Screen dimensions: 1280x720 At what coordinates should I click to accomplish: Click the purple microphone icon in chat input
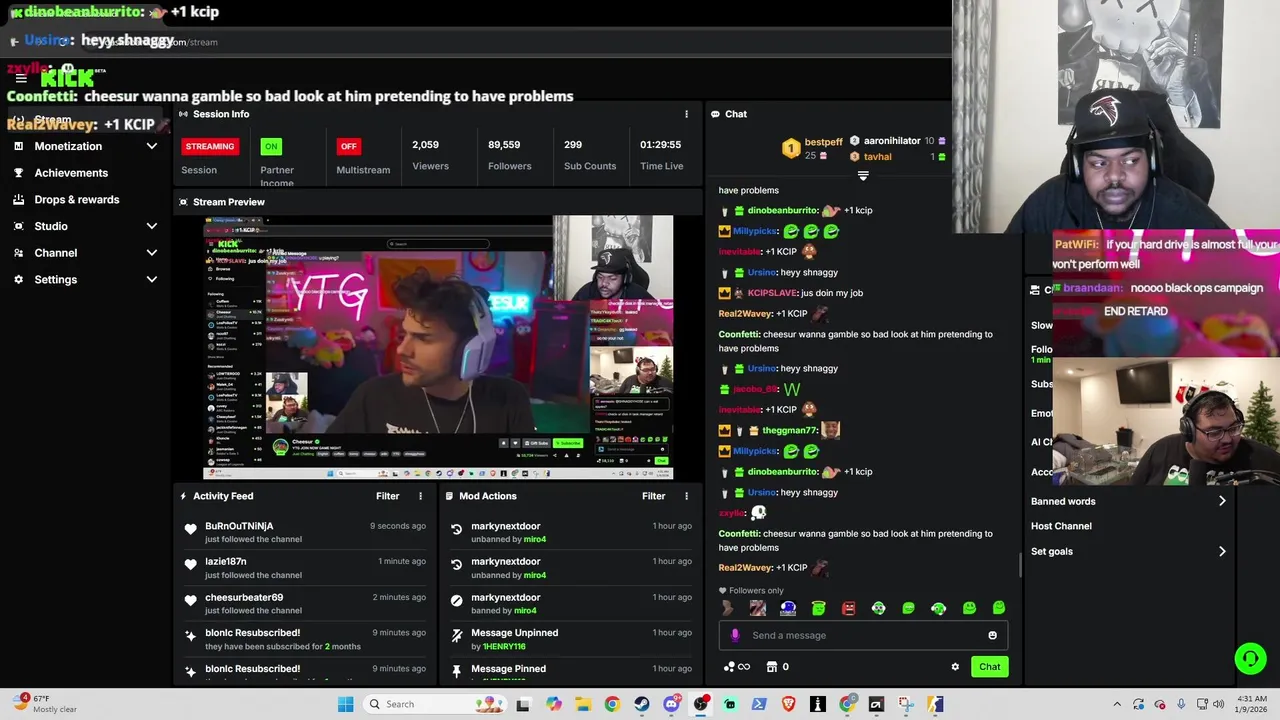coord(735,635)
